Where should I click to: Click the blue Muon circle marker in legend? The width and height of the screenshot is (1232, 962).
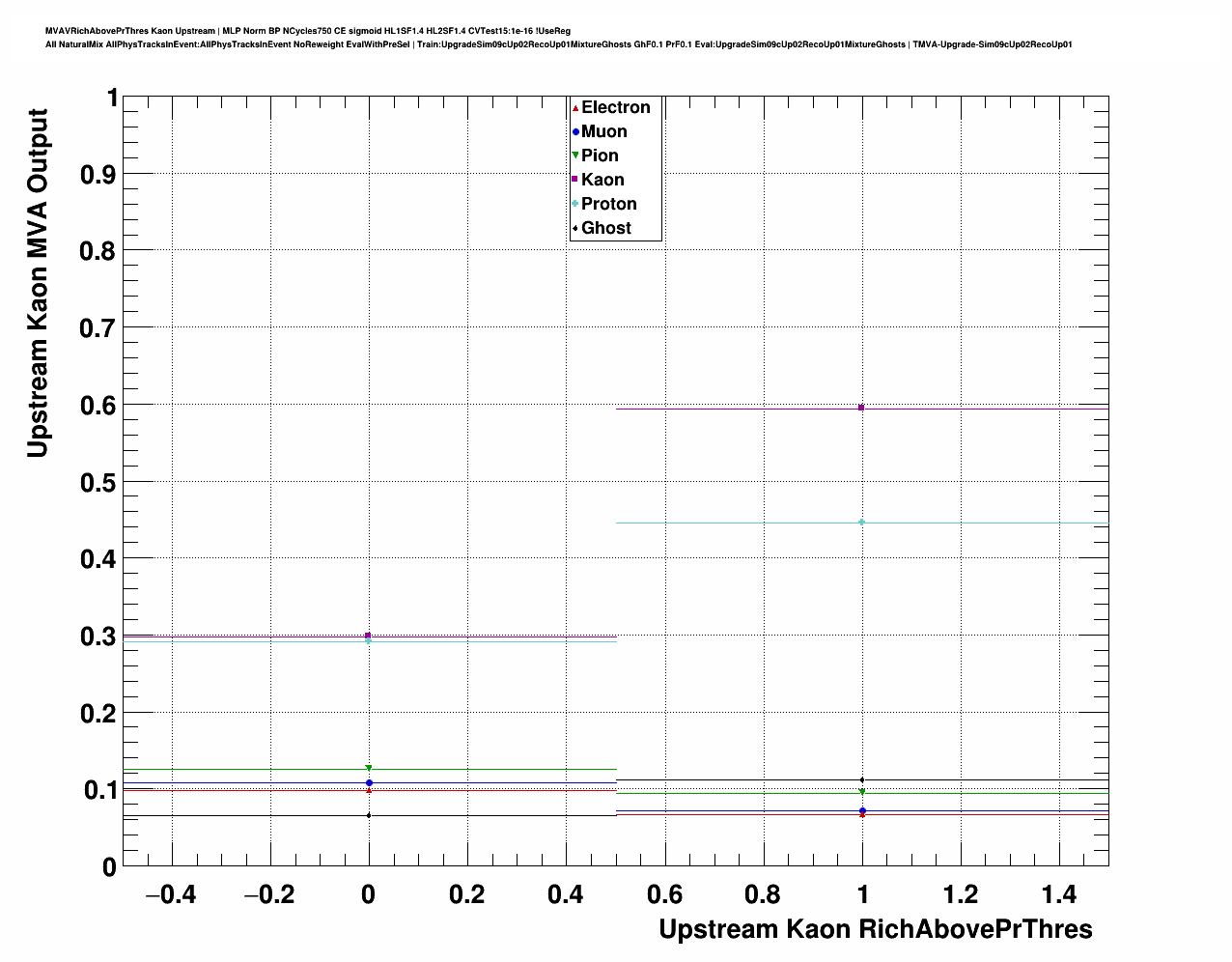coord(575,131)
